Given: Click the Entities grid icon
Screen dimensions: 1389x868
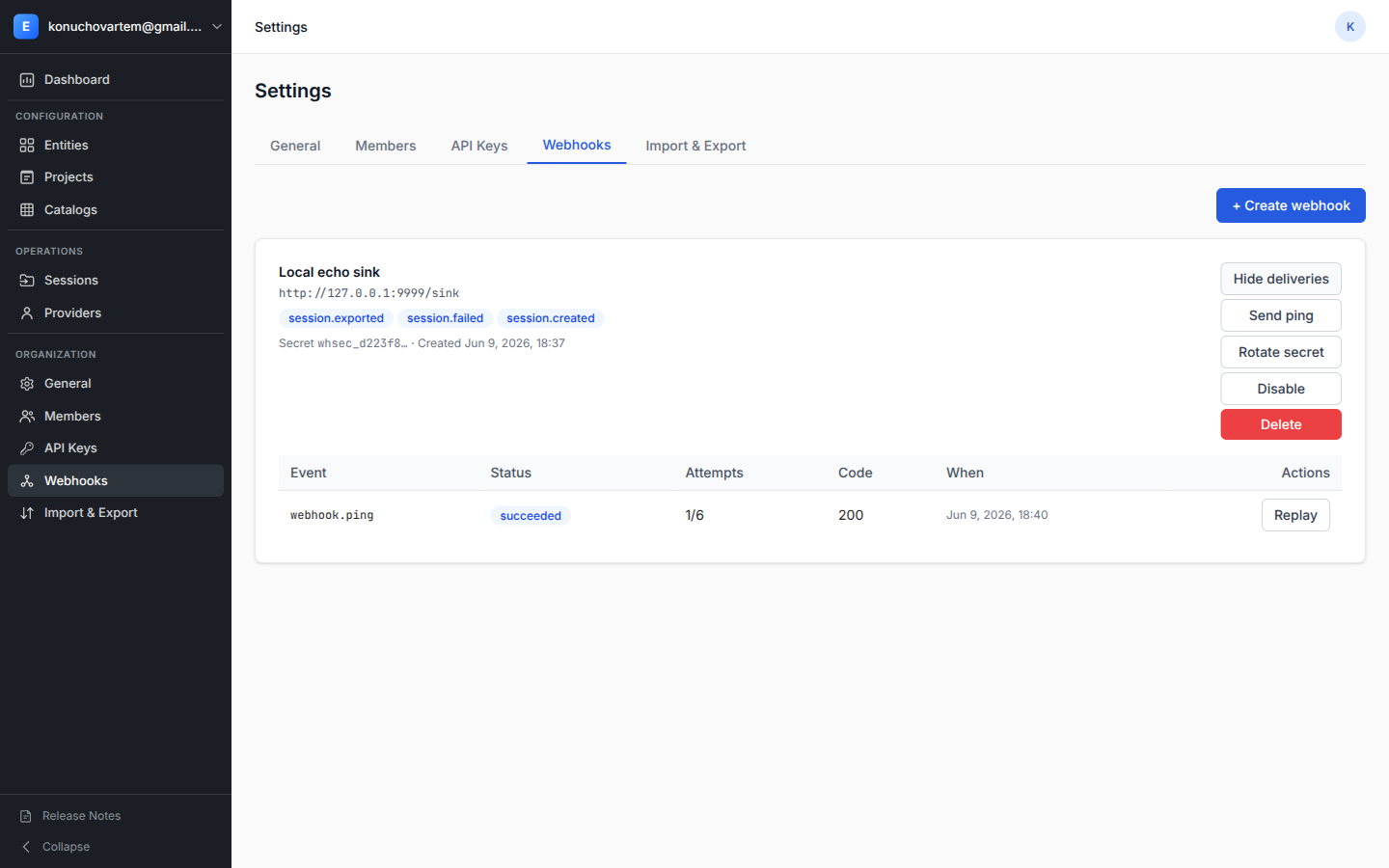Looking at the screenshot, I should point(27,146).
